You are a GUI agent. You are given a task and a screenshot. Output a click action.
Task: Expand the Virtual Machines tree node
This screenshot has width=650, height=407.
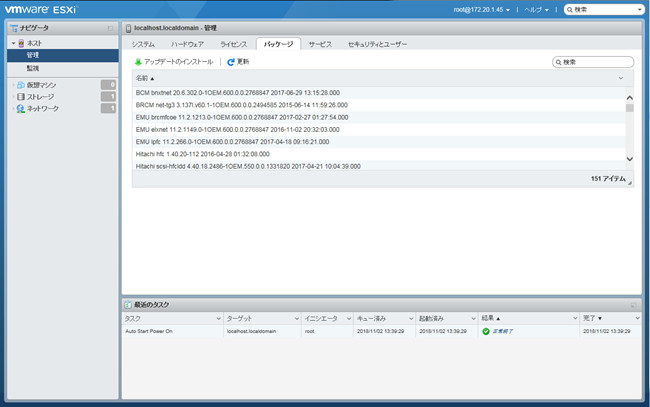(14, 85)
